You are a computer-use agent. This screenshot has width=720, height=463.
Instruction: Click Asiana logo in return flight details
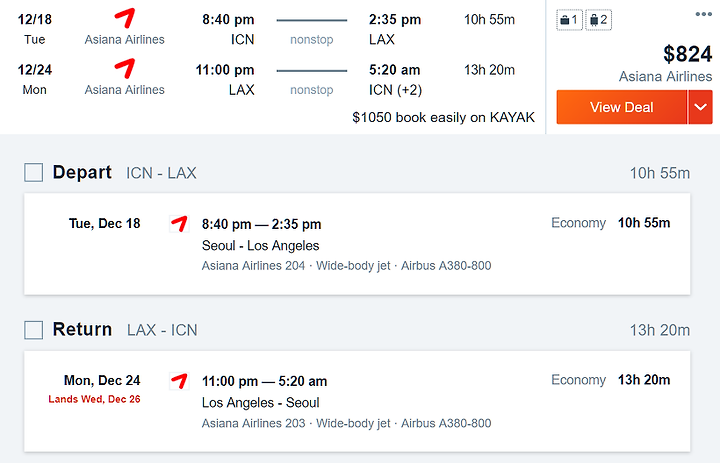(179, 381)
